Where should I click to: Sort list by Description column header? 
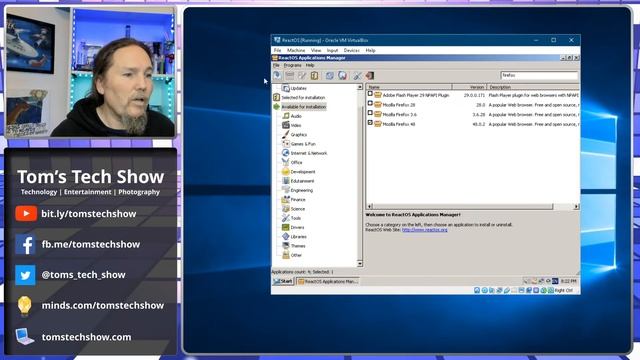click(533, 87)
